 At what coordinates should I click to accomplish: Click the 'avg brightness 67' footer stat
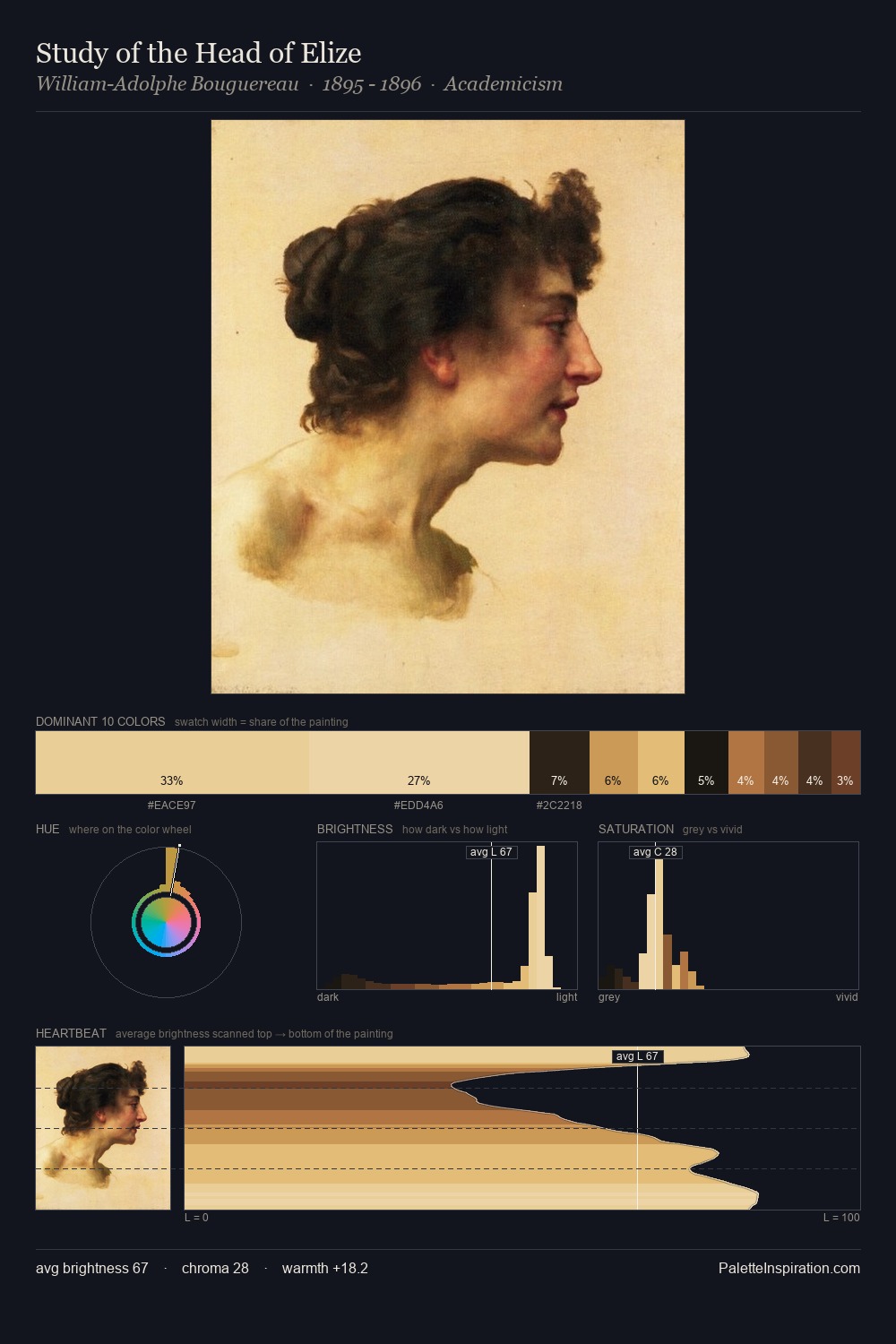92,1268
